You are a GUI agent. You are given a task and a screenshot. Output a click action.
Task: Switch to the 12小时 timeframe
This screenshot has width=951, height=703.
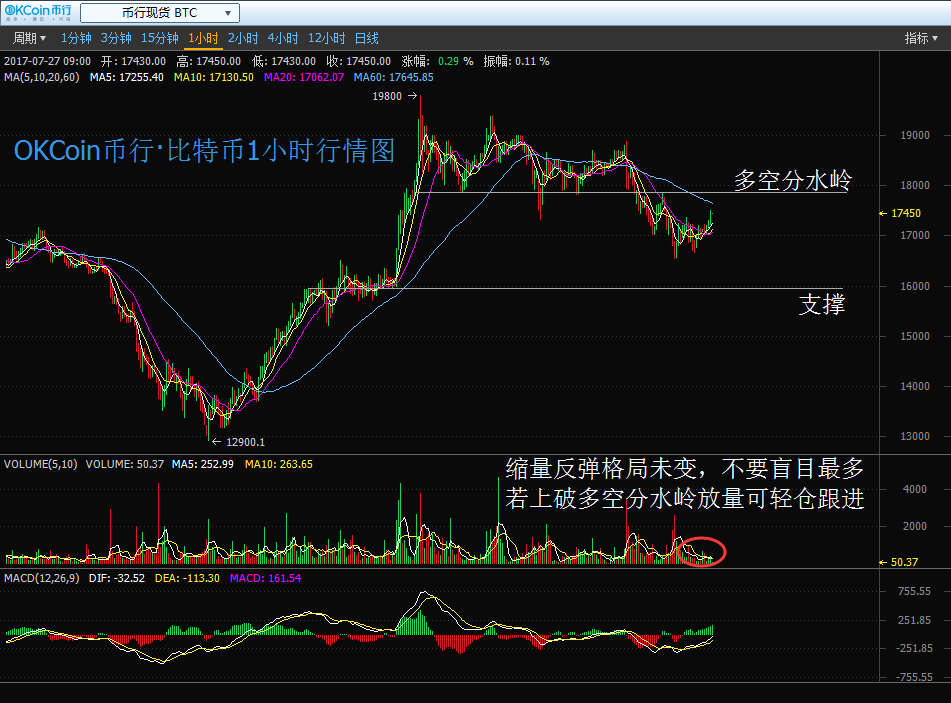click(x=327, y=38)
